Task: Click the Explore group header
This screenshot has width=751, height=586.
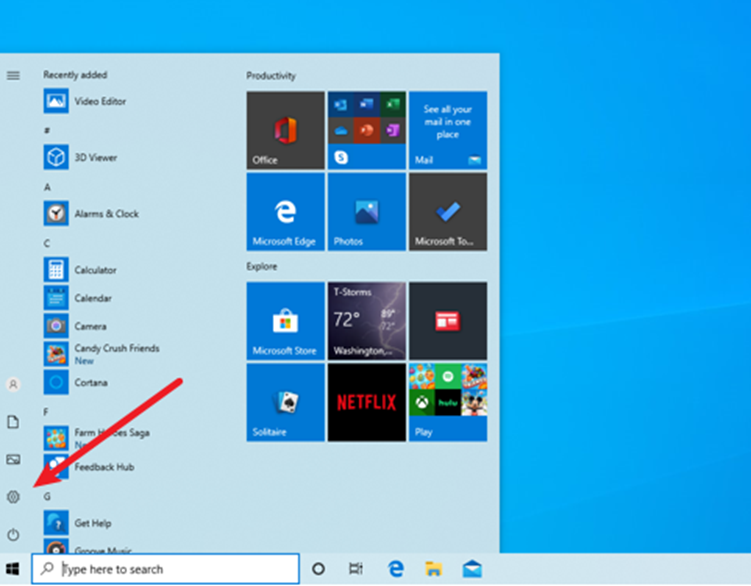Action: point(262,266)
